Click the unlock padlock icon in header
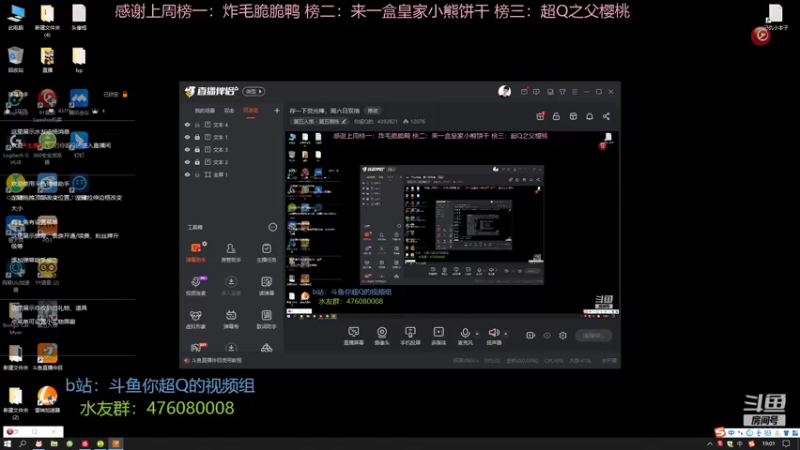 pos(556,116)
